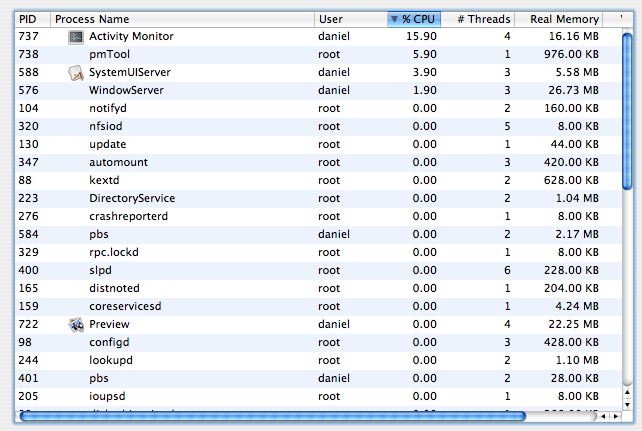Screen dimensions: 642x431
Task: Select the lookupd process row
Action: coord(318,361)
